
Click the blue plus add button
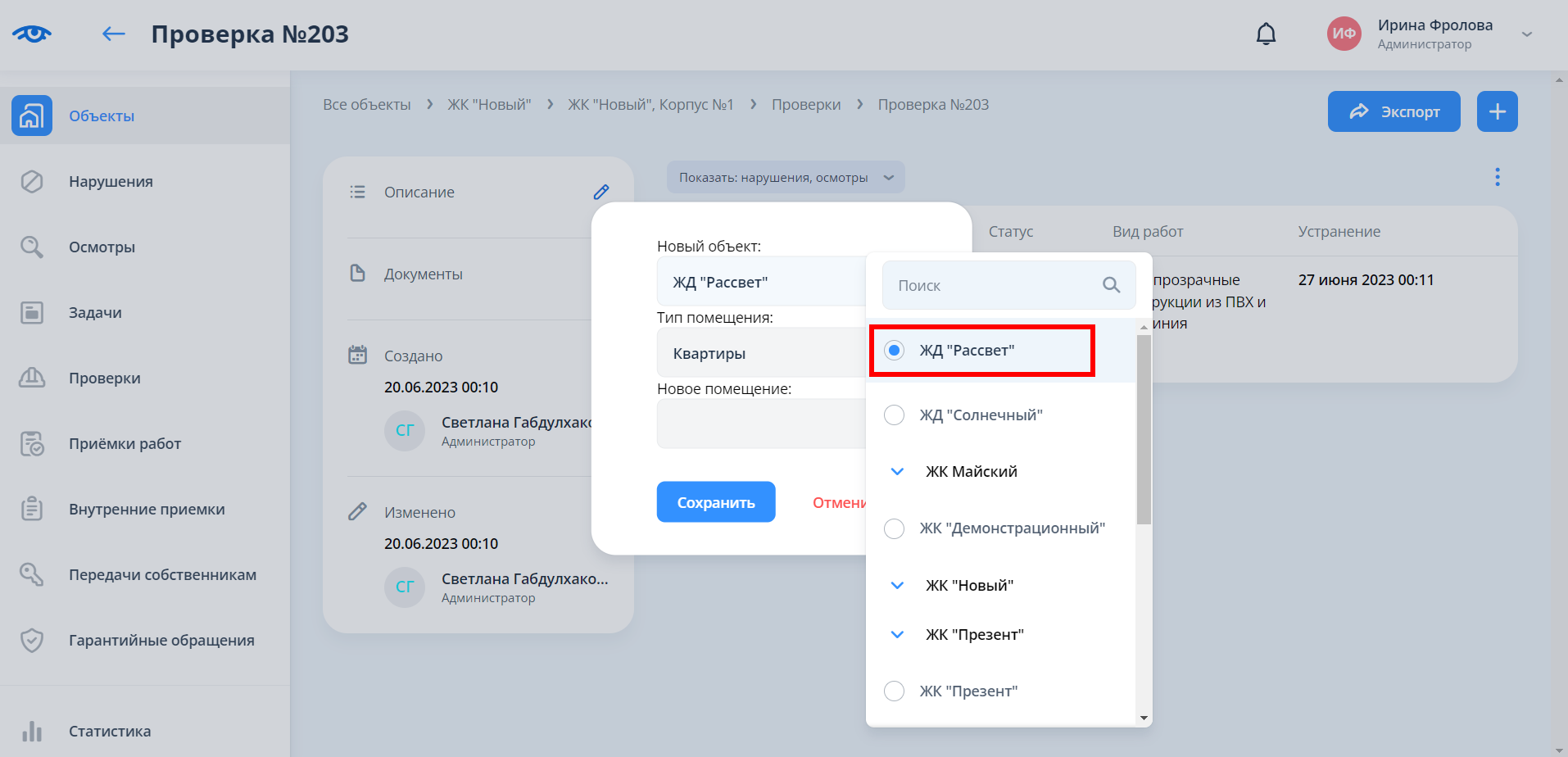[x=1497, y=111]
